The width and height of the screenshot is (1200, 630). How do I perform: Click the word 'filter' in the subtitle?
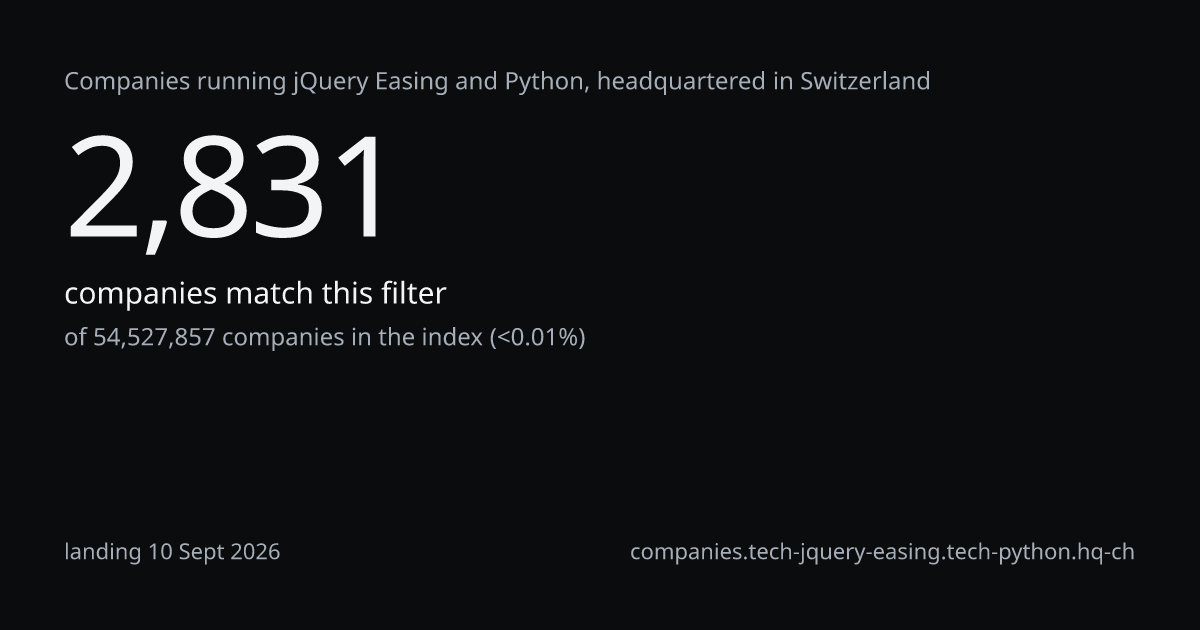coord(412,293)
